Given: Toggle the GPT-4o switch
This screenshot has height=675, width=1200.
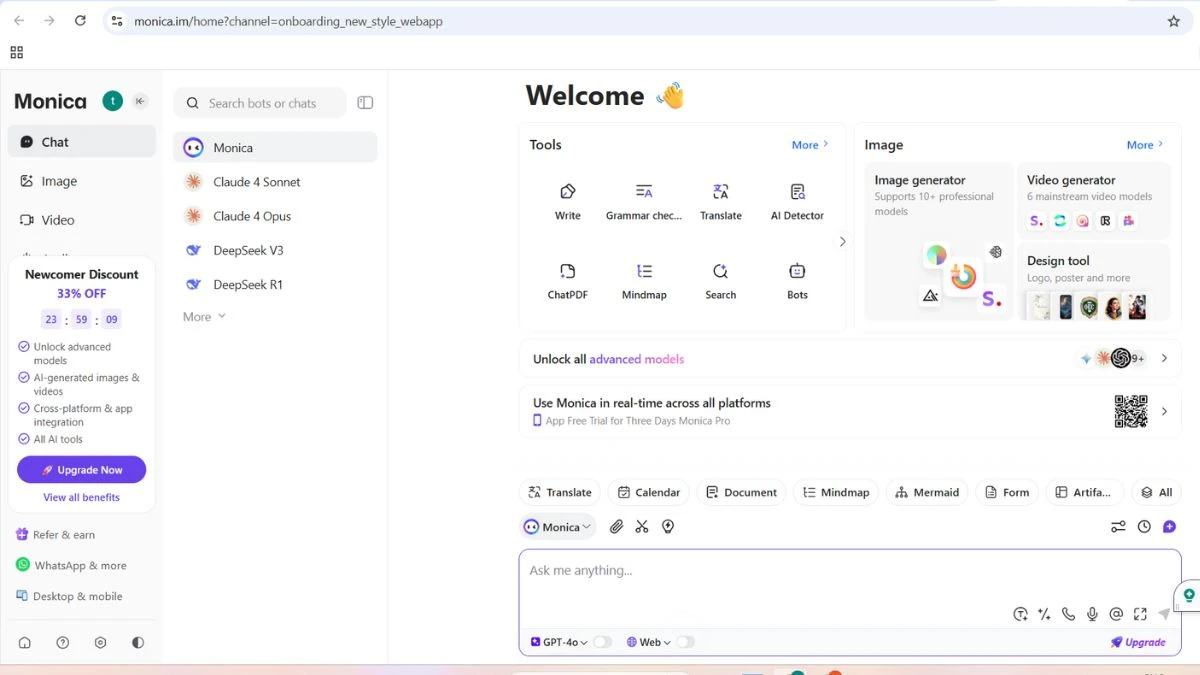Looking at the screenshot, I should click(602, 642).
